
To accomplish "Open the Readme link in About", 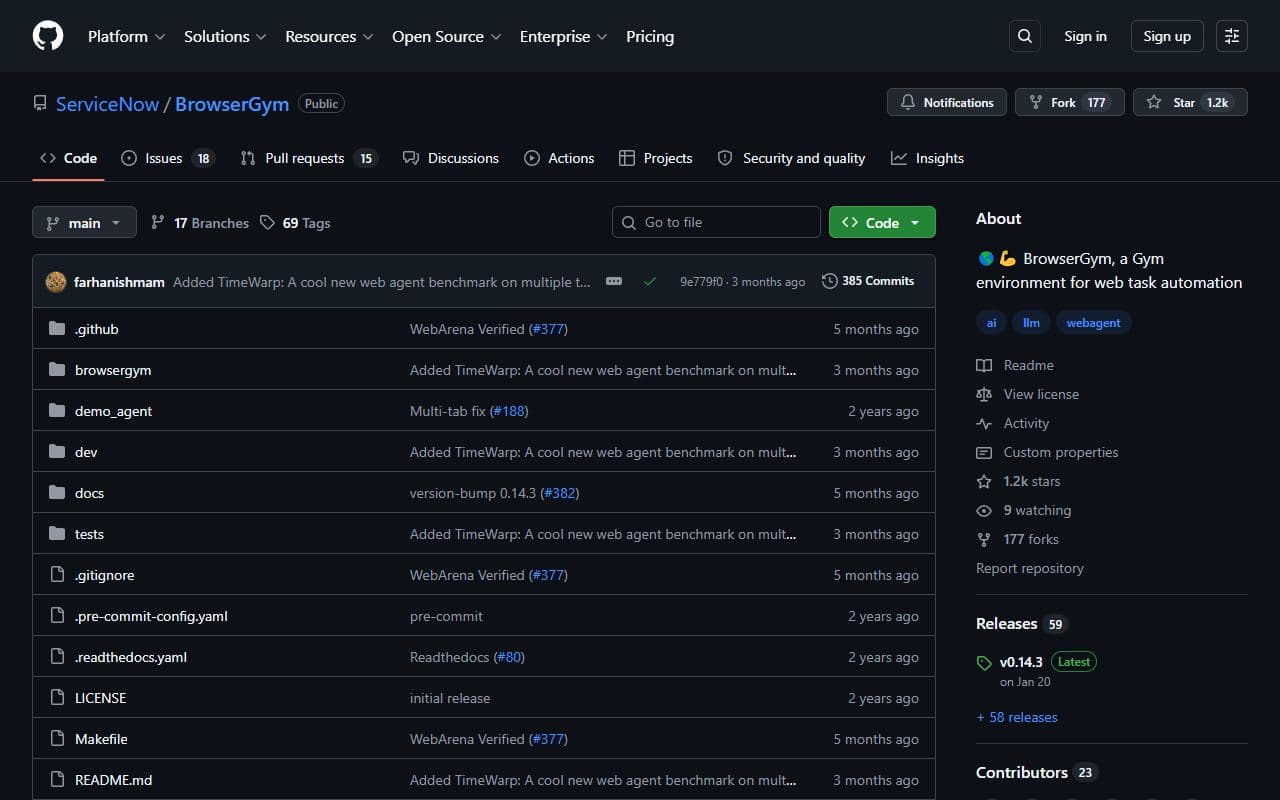I will point(1016,365).
